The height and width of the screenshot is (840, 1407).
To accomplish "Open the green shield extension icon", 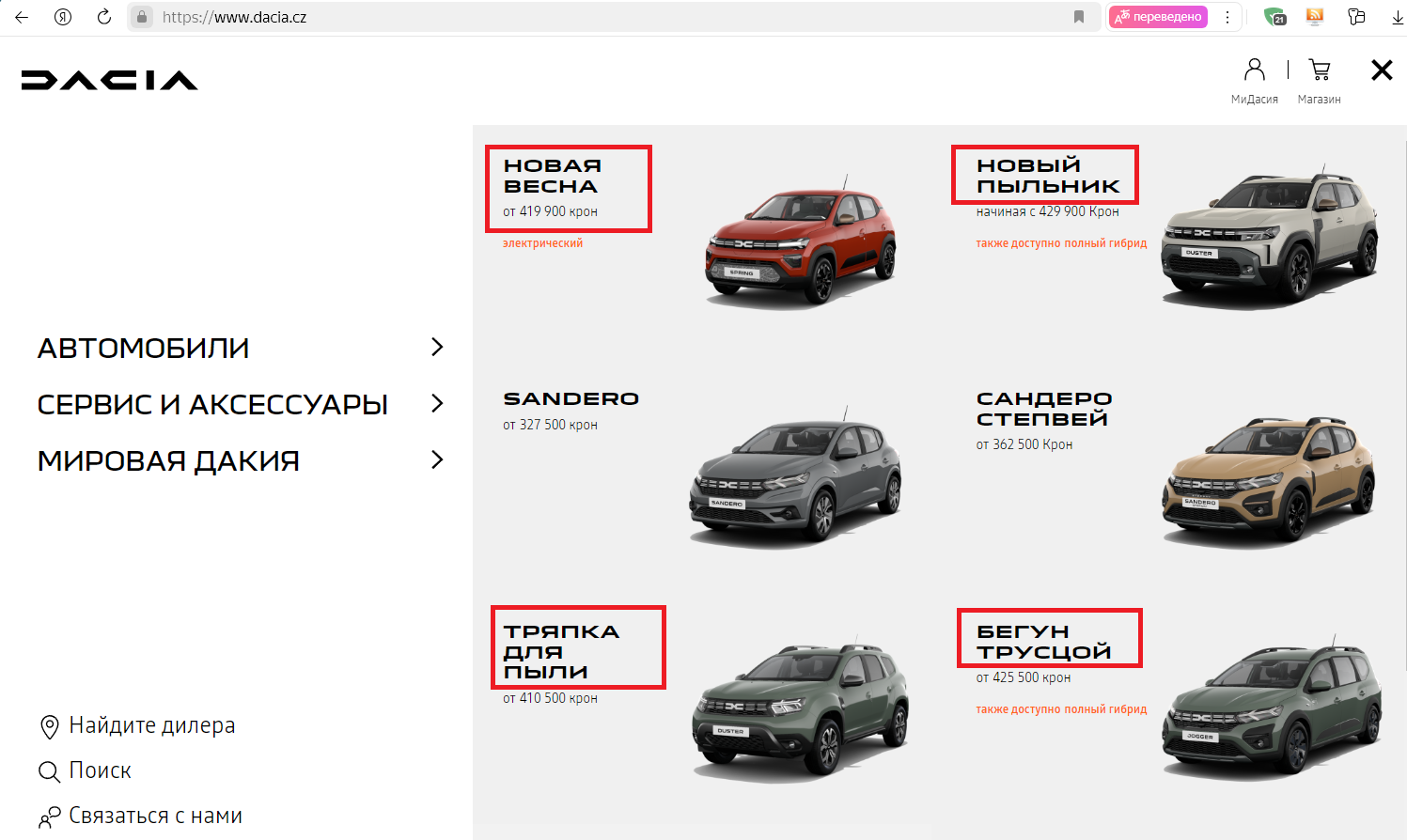I will point(1274,17).
